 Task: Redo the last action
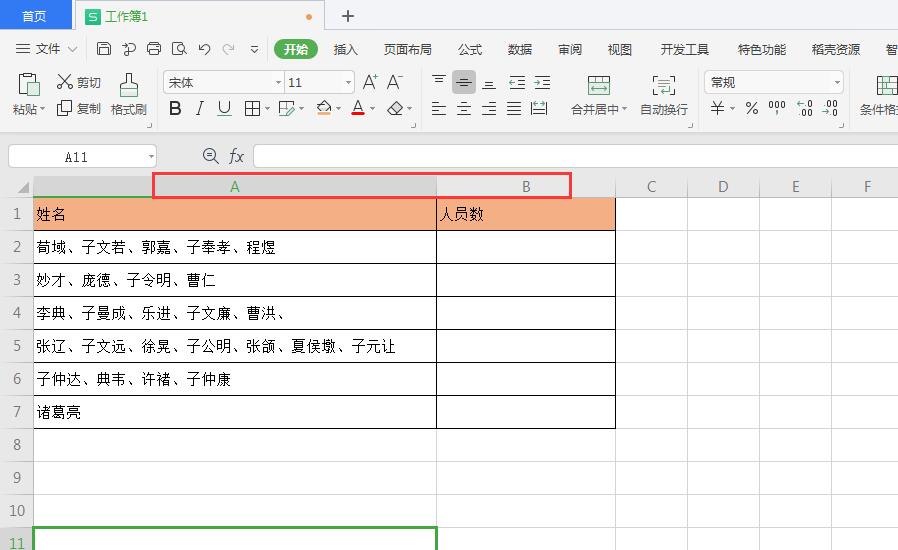pyautogui.click(x=229, y=49)
